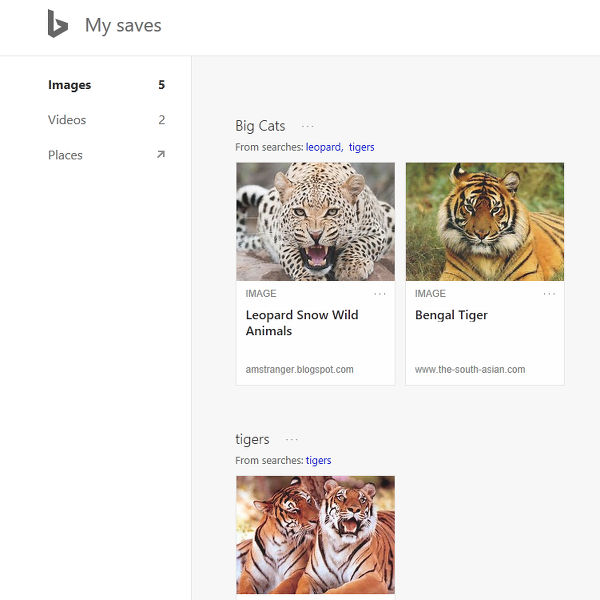Viewport: 600px width, 600px height.
Task: Open the two tigers photo thumbnail
Action: [x=315, y=535]
